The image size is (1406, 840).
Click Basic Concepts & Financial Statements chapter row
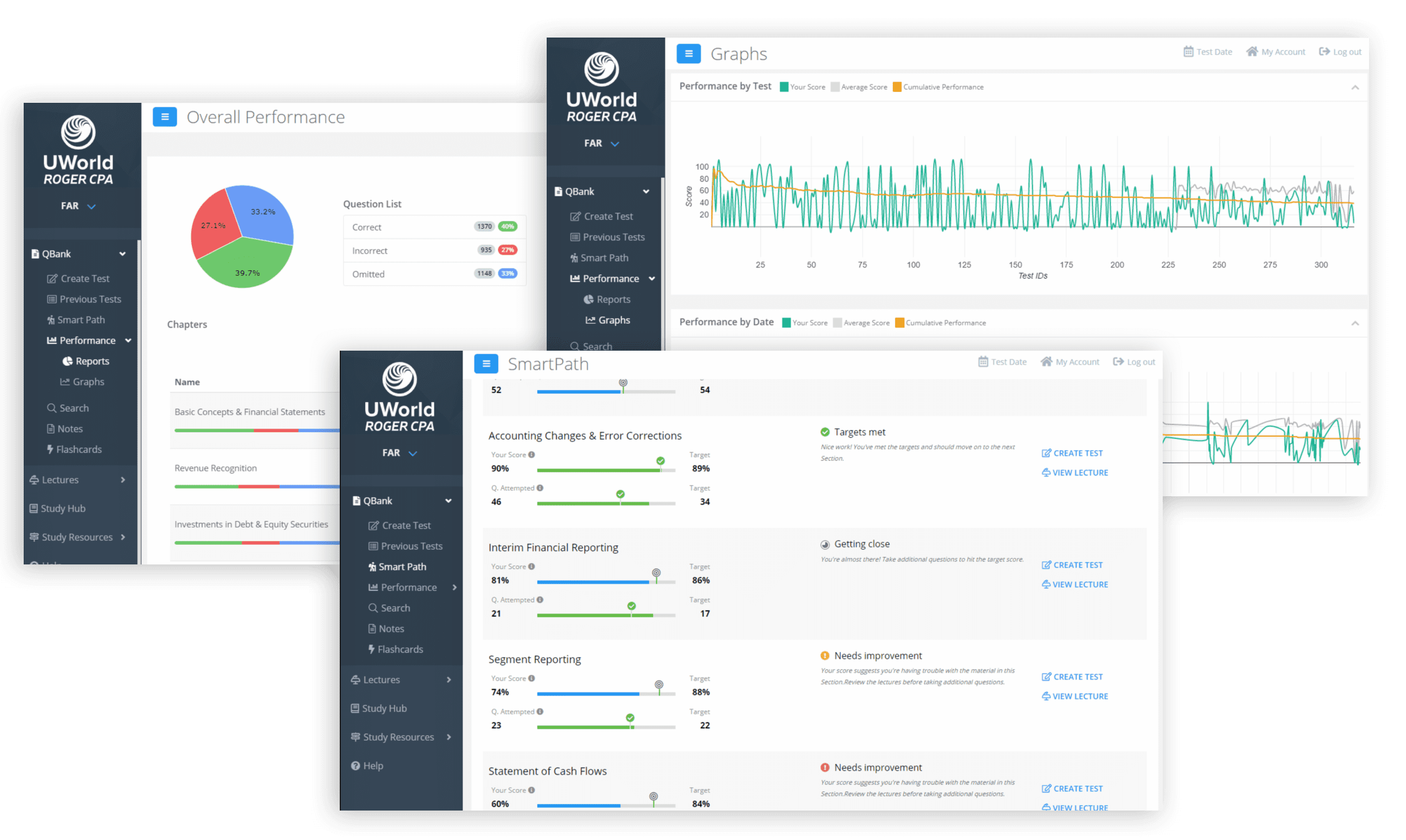(x=255, y=420)
